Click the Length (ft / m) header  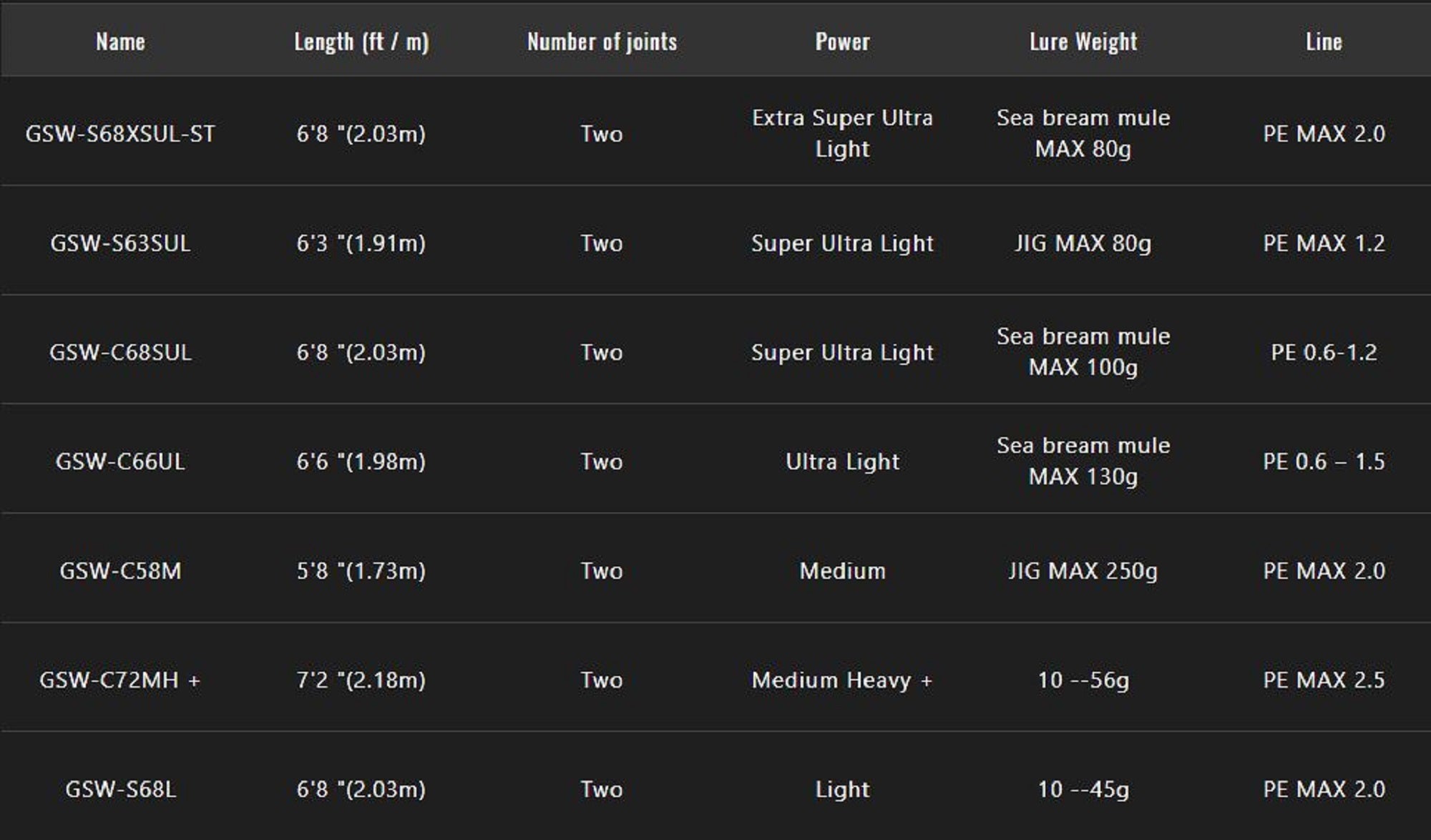pos(361,41)
